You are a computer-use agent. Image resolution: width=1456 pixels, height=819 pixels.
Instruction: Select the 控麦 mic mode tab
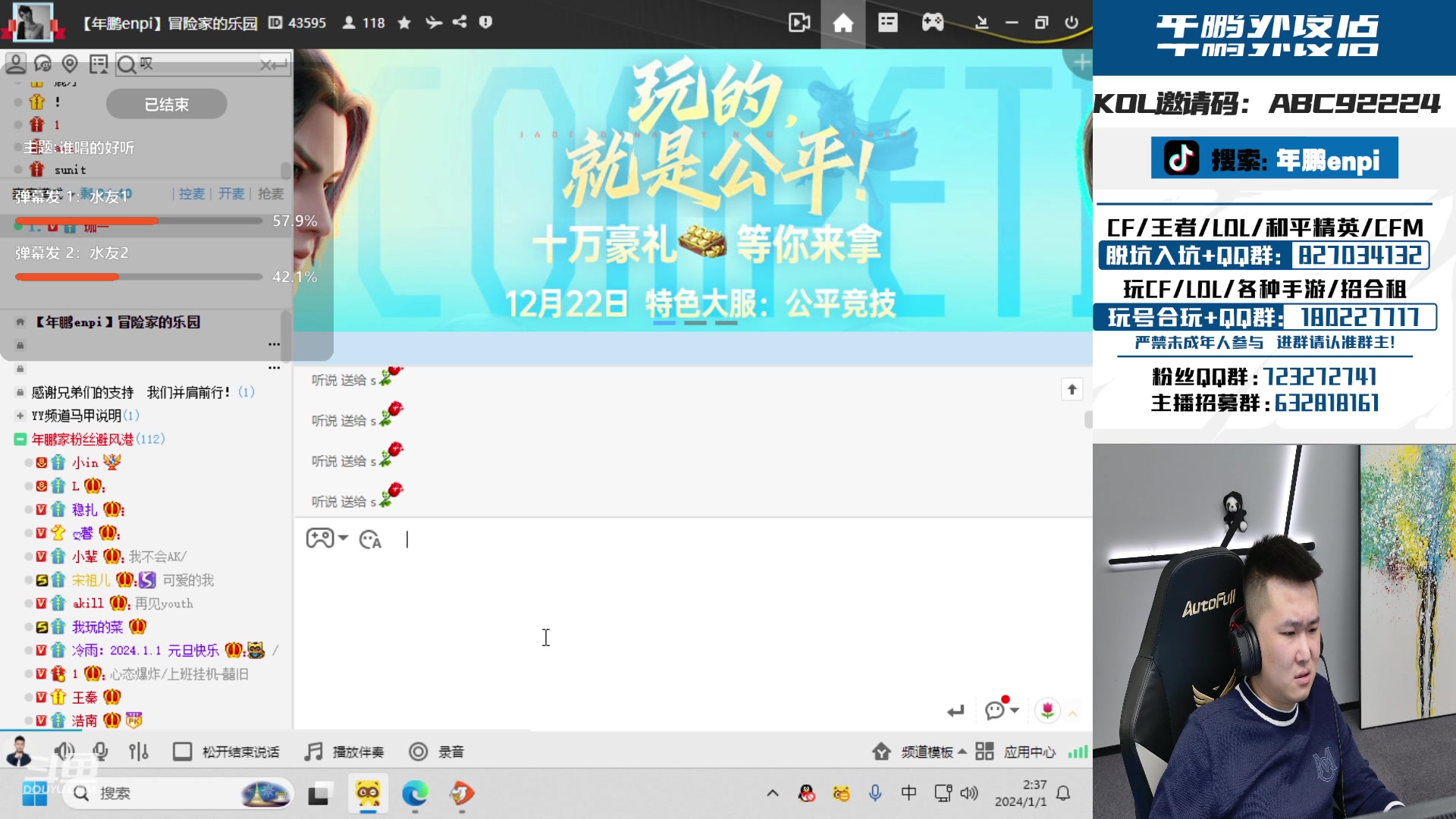(192, 194)
